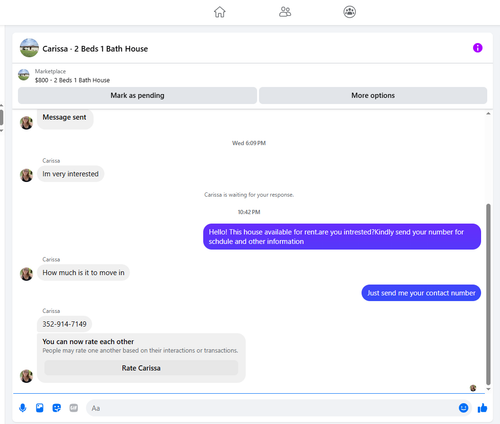The width and height of the screenshot is (500, 424).
Task: Click 'Carissa - 2 Beds 1 Bath House' title
Action: 95,49
